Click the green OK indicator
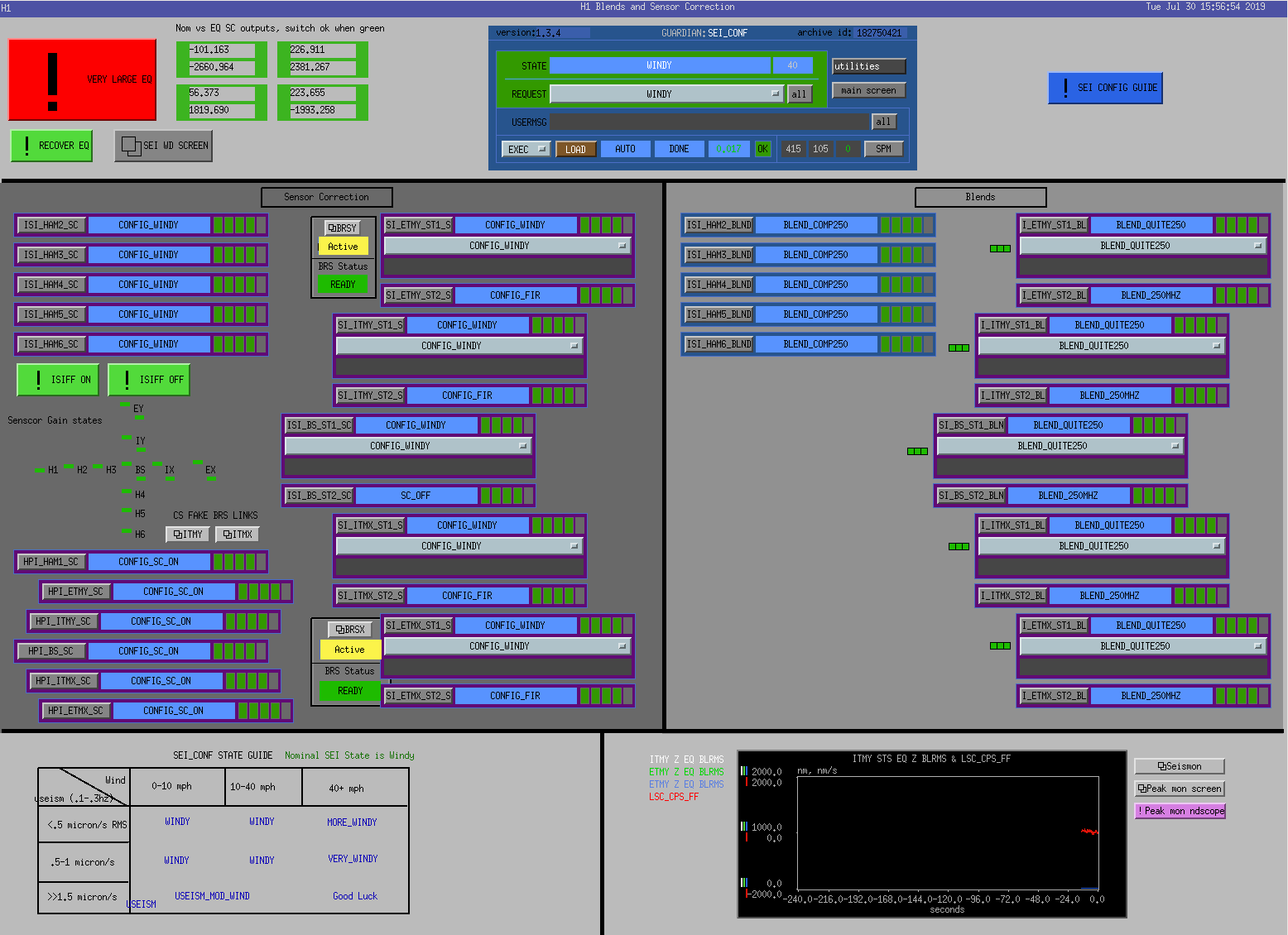Image resolution: width=1288 pixels, height=935 pixels. (763, 149)
